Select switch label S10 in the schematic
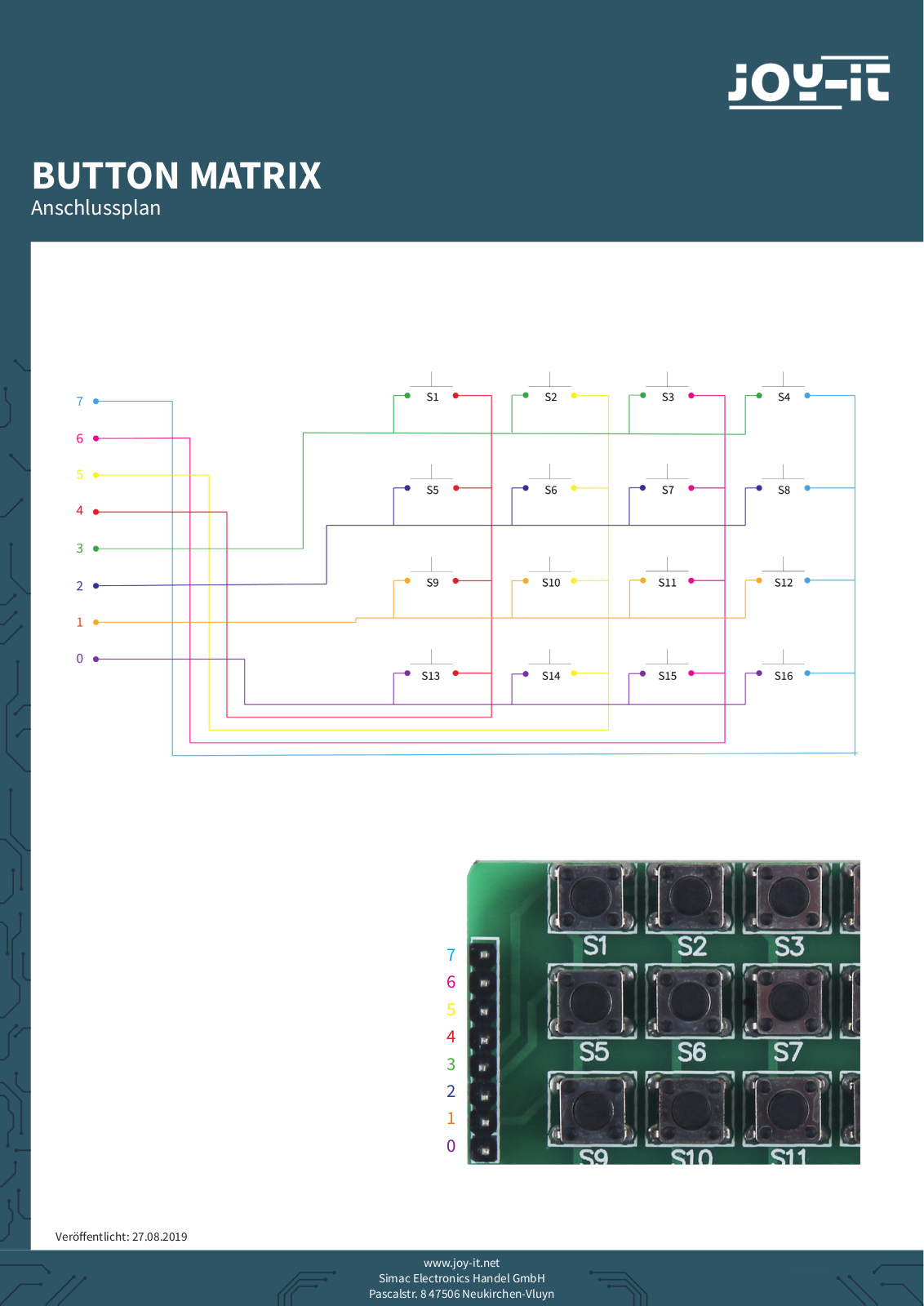 click(551, 583)
